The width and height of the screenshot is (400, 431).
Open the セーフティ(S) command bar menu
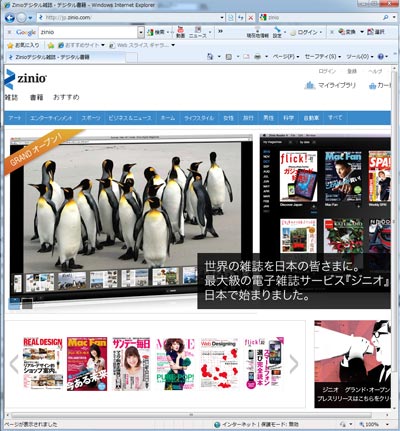323,57
